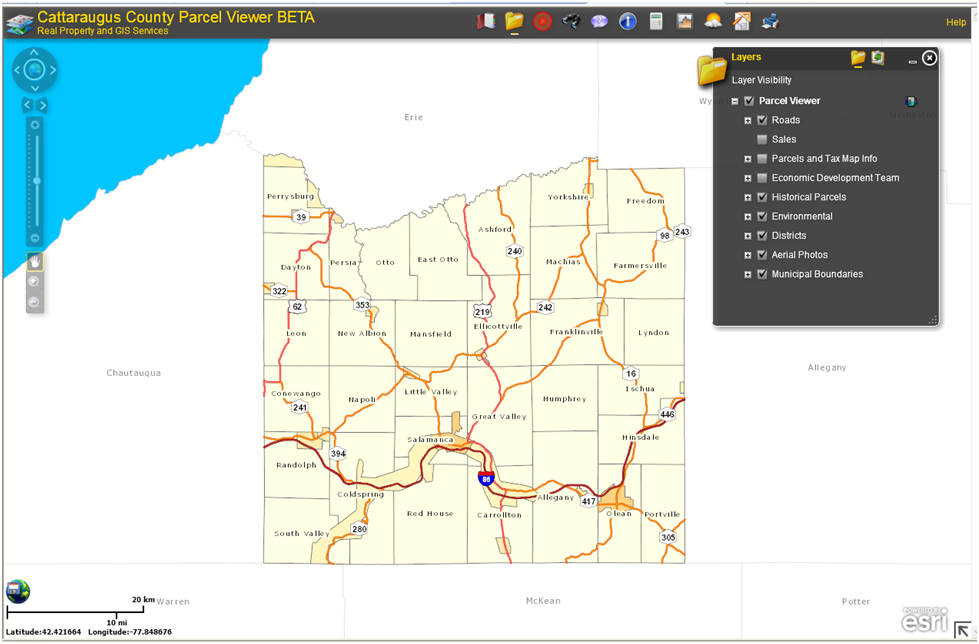Click the globe full extent button
The height and width of the screenshot is (644, 979).
tap(34, 70)
